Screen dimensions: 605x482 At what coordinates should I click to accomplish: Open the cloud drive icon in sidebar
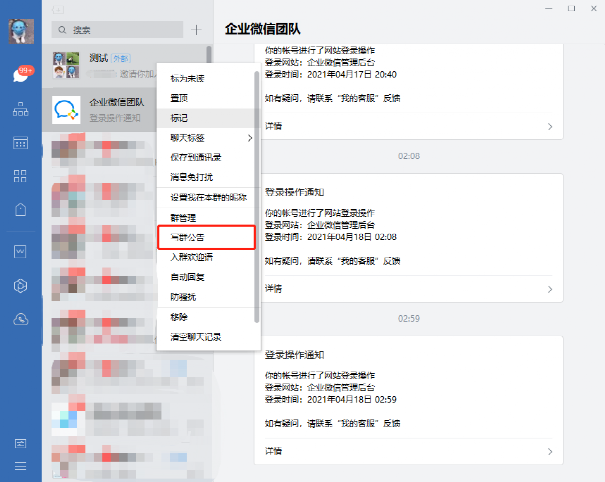tap(20, 319)
